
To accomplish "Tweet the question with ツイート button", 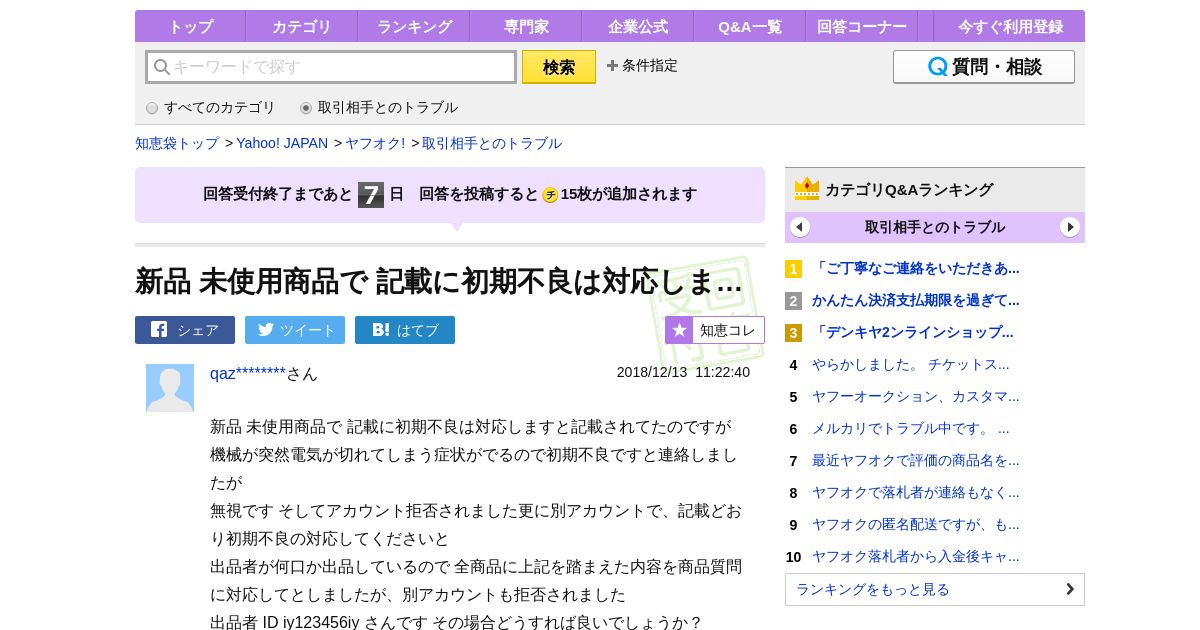I will click(295, 330).
